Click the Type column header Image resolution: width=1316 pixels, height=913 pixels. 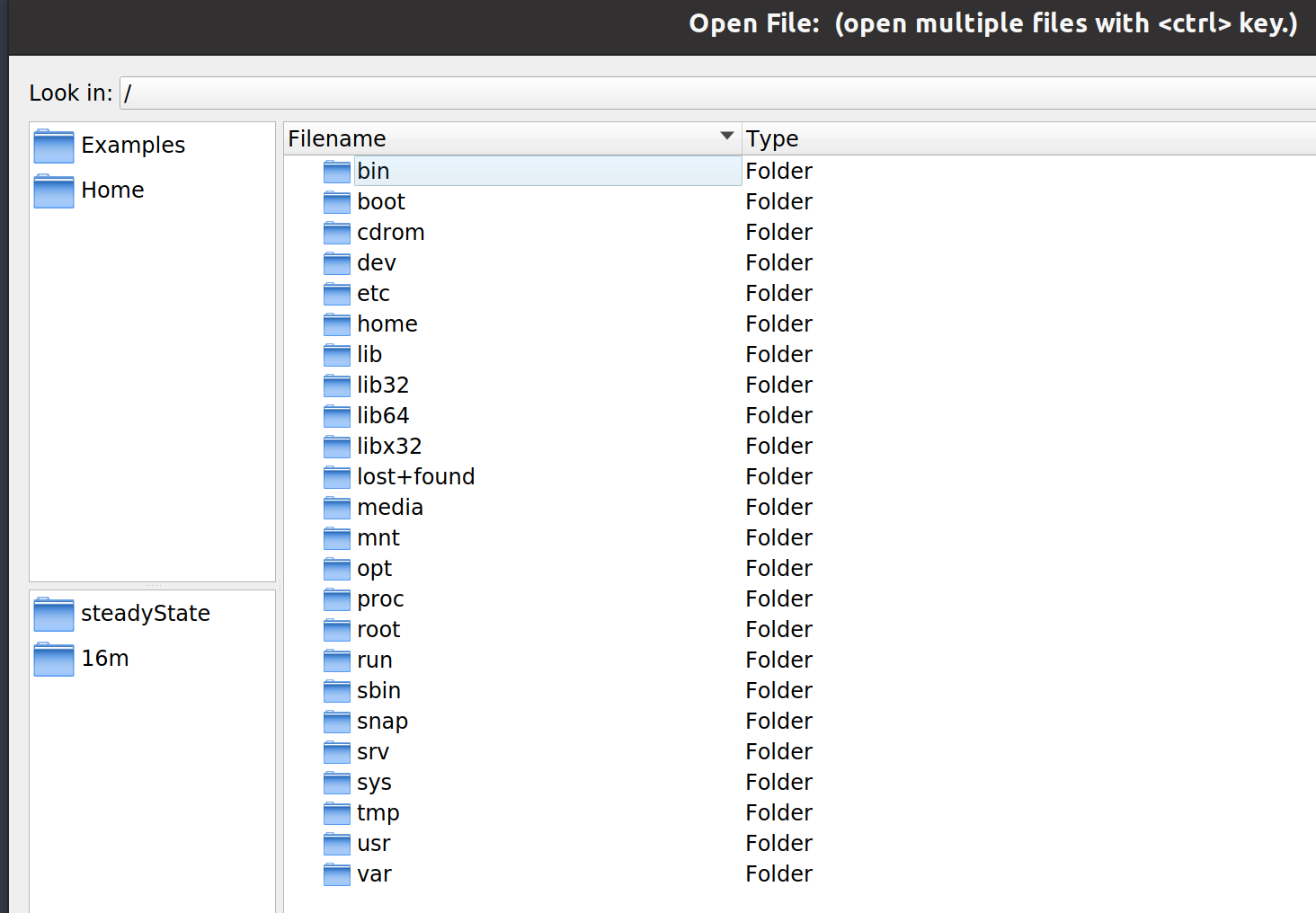772,138
